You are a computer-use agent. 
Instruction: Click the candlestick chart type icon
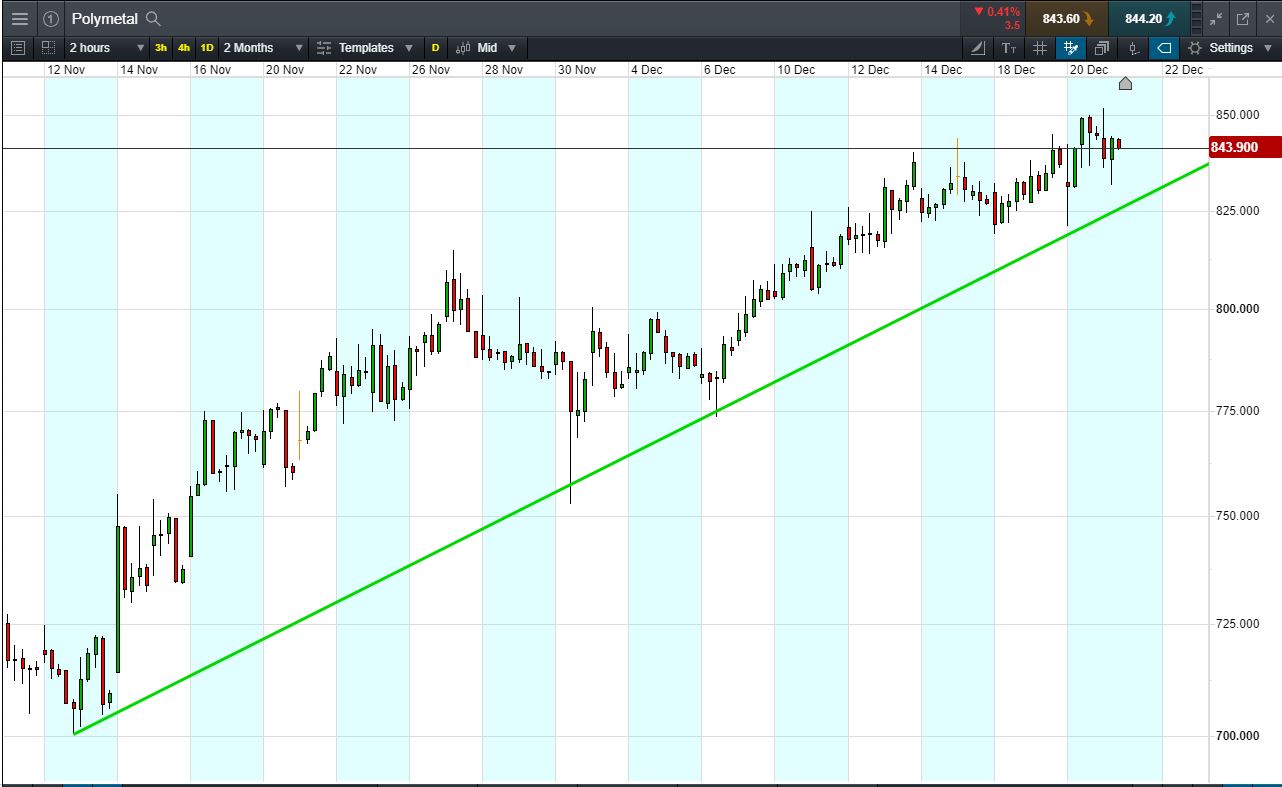point(463,48)
